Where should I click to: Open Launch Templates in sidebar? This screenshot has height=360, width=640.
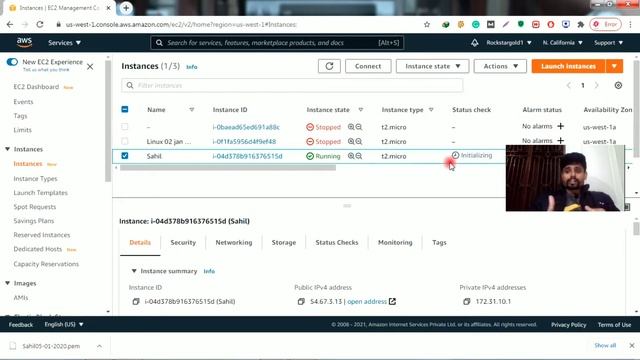tap(40, 193)
